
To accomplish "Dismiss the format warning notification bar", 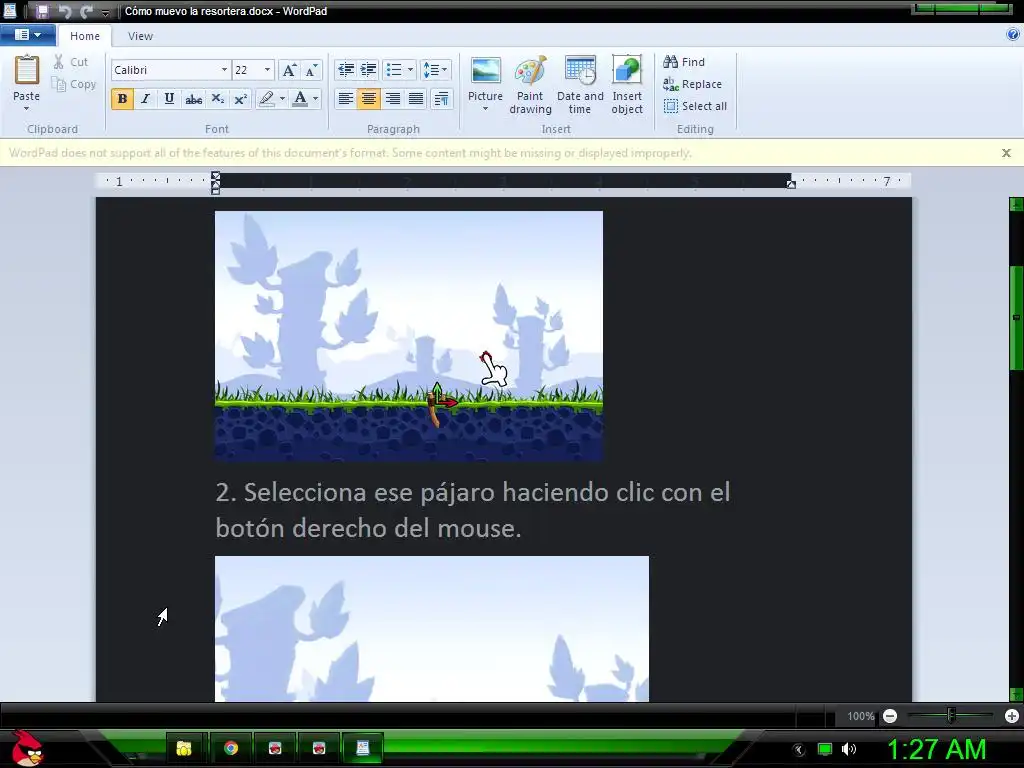I will click(1006, 153).
